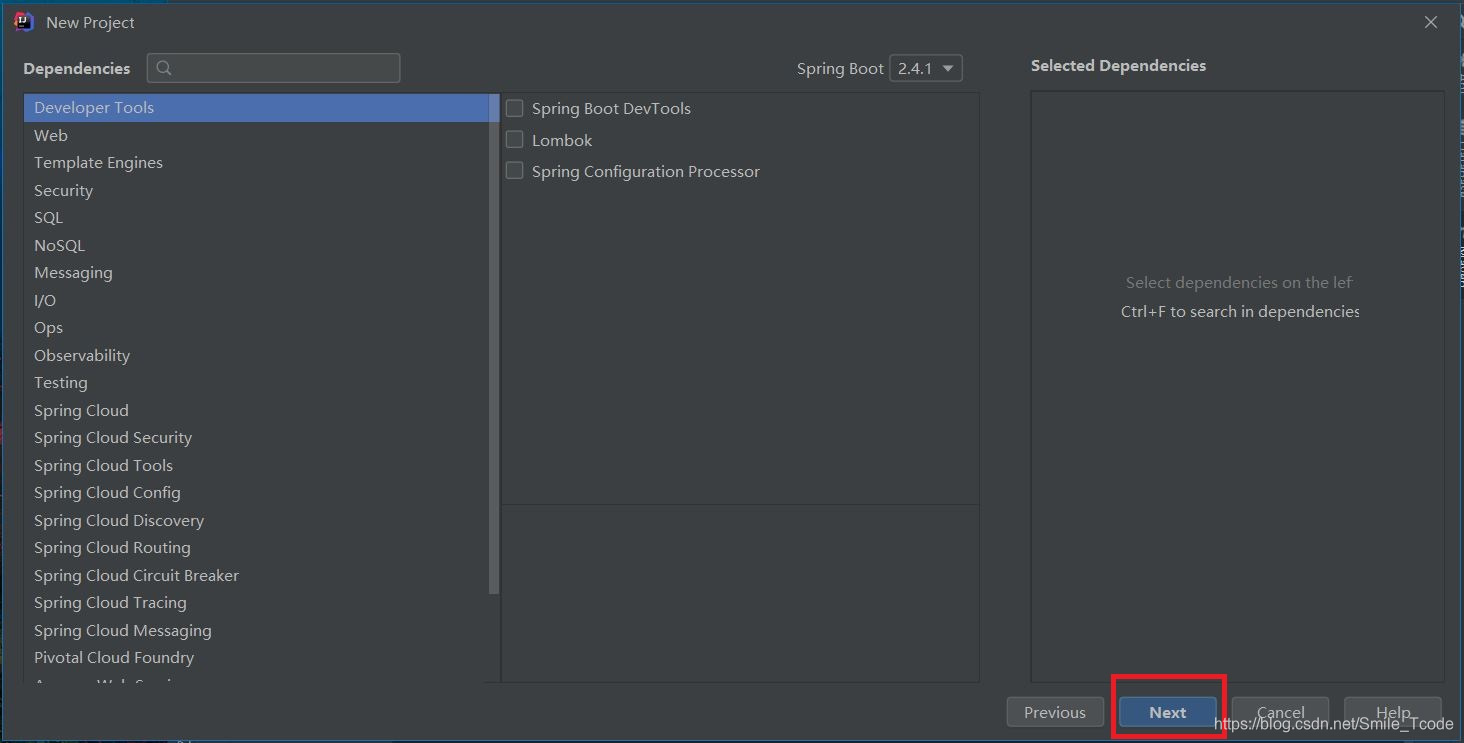
Task: Select the Web category
Action: click(256, 135)
